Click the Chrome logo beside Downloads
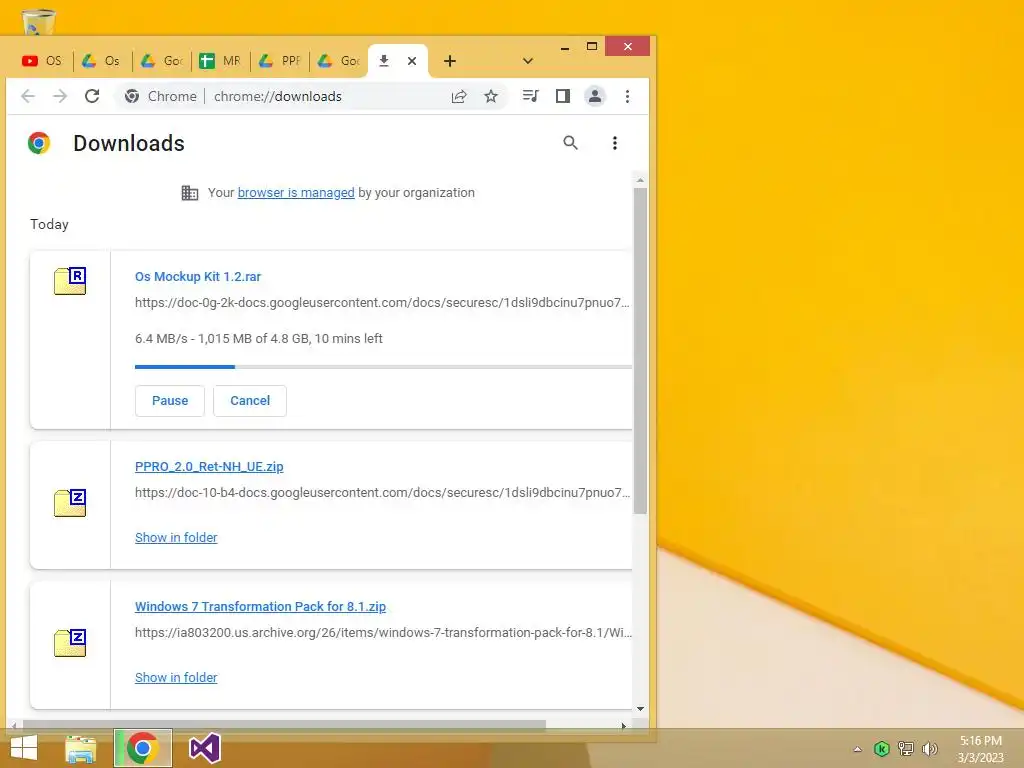 [x=39, y=142]
